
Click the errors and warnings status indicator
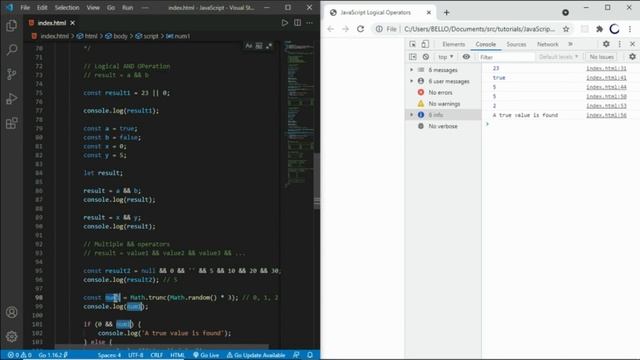coord(19,355)
